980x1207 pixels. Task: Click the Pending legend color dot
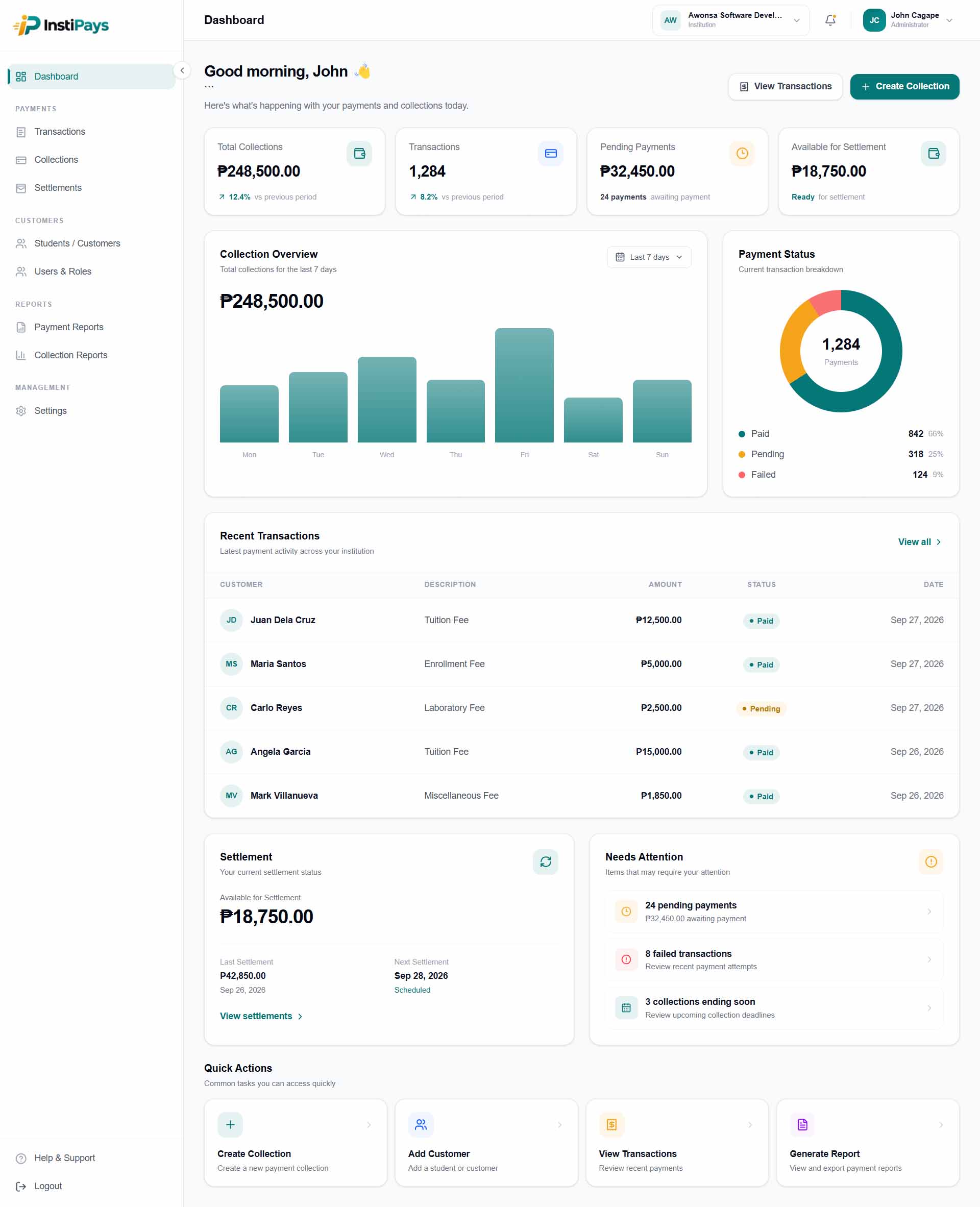tap(742, 454)
